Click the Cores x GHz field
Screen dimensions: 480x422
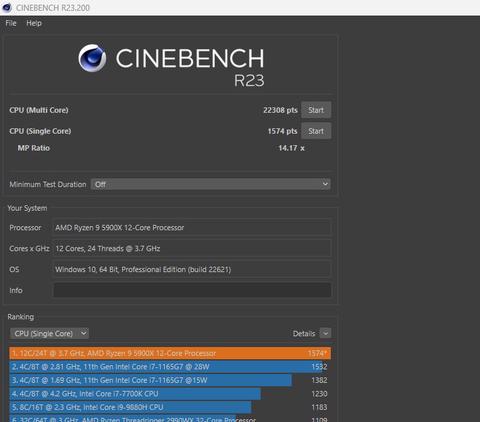pyautogui.click(x=192, y=249)
